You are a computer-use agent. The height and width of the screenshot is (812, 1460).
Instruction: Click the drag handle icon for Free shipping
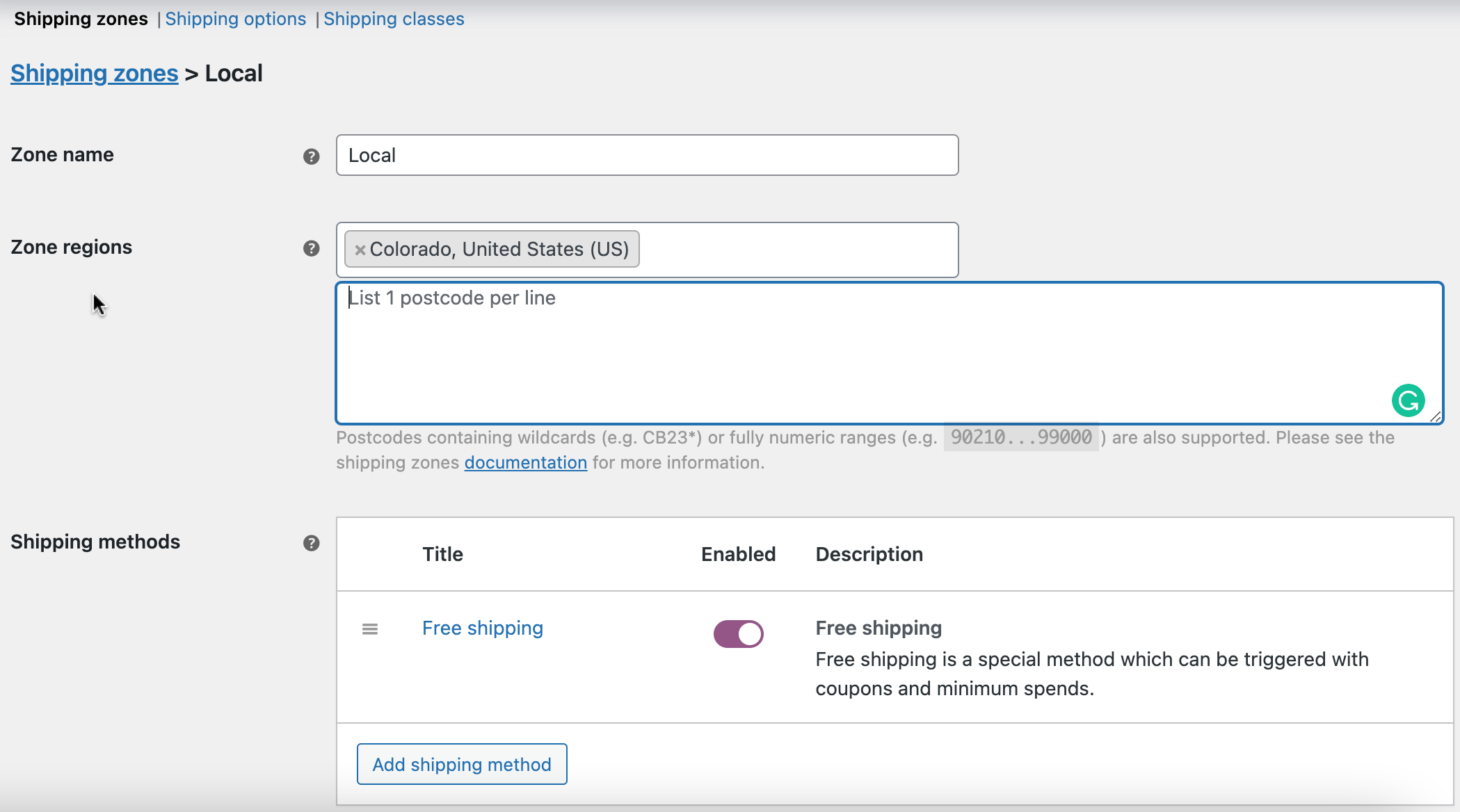coord(369,629)
